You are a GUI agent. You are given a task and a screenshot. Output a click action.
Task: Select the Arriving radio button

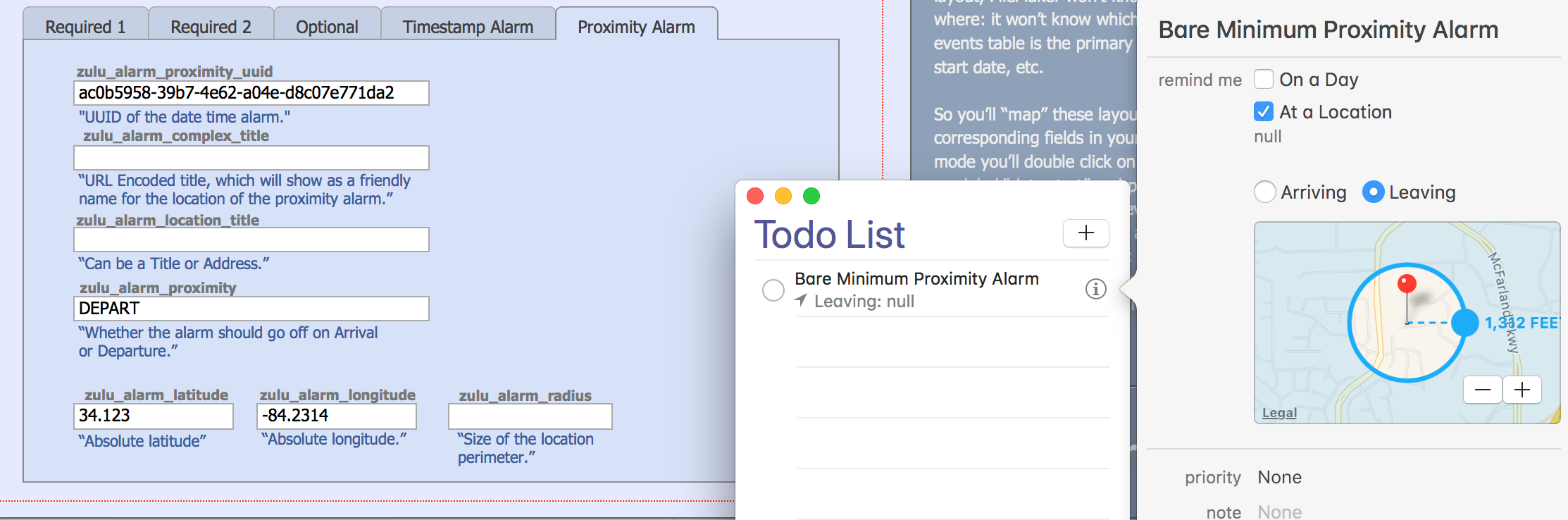click(x=1265, y=192)
